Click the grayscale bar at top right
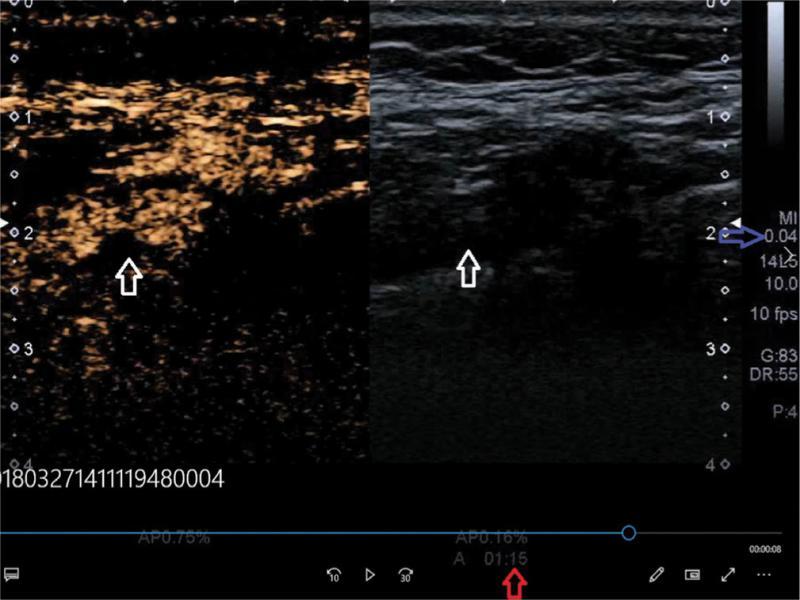800x600 pixels. pos(775,70)
